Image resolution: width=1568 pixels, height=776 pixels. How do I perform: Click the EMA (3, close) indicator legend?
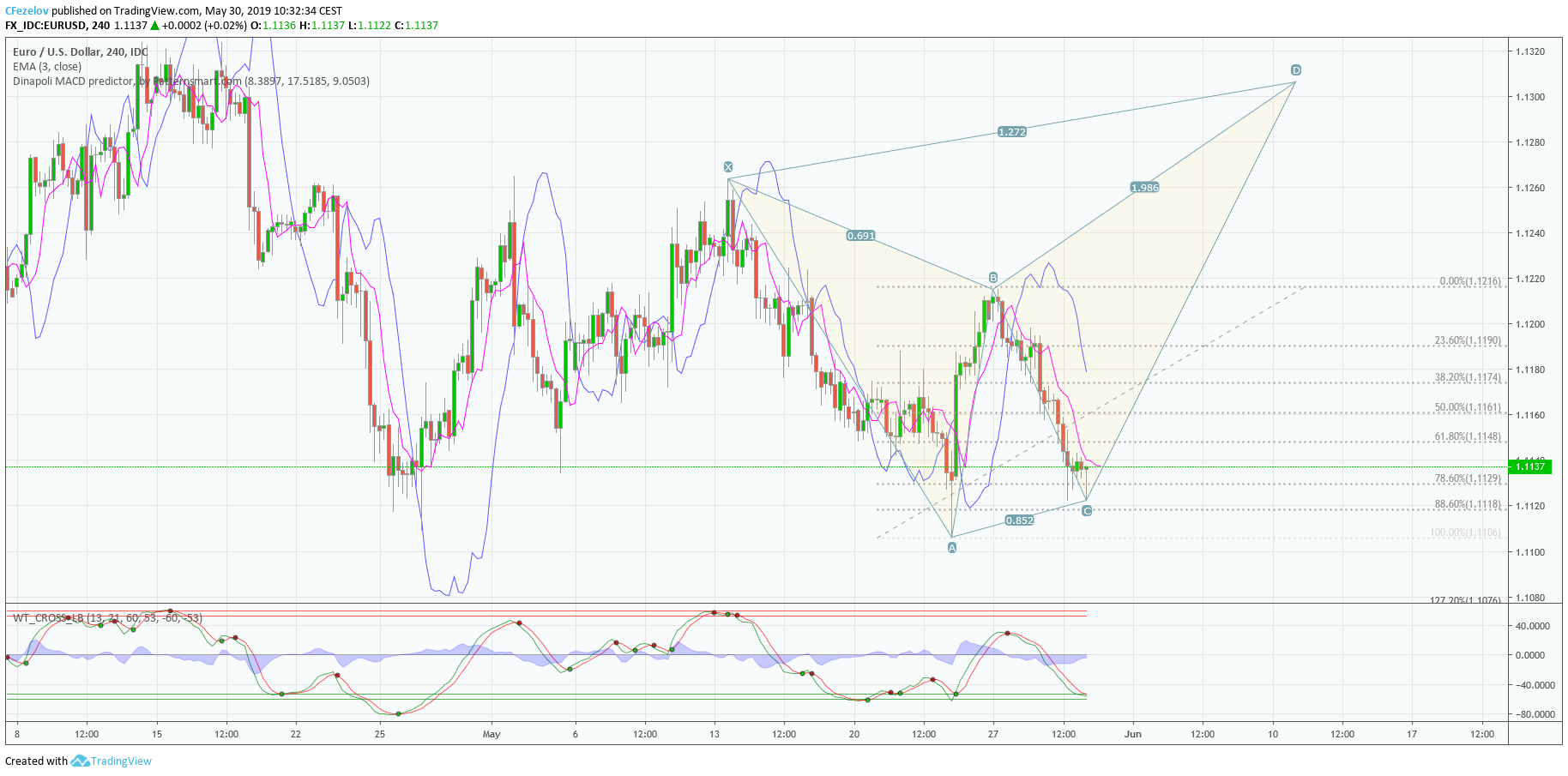(x=47, y=67)
